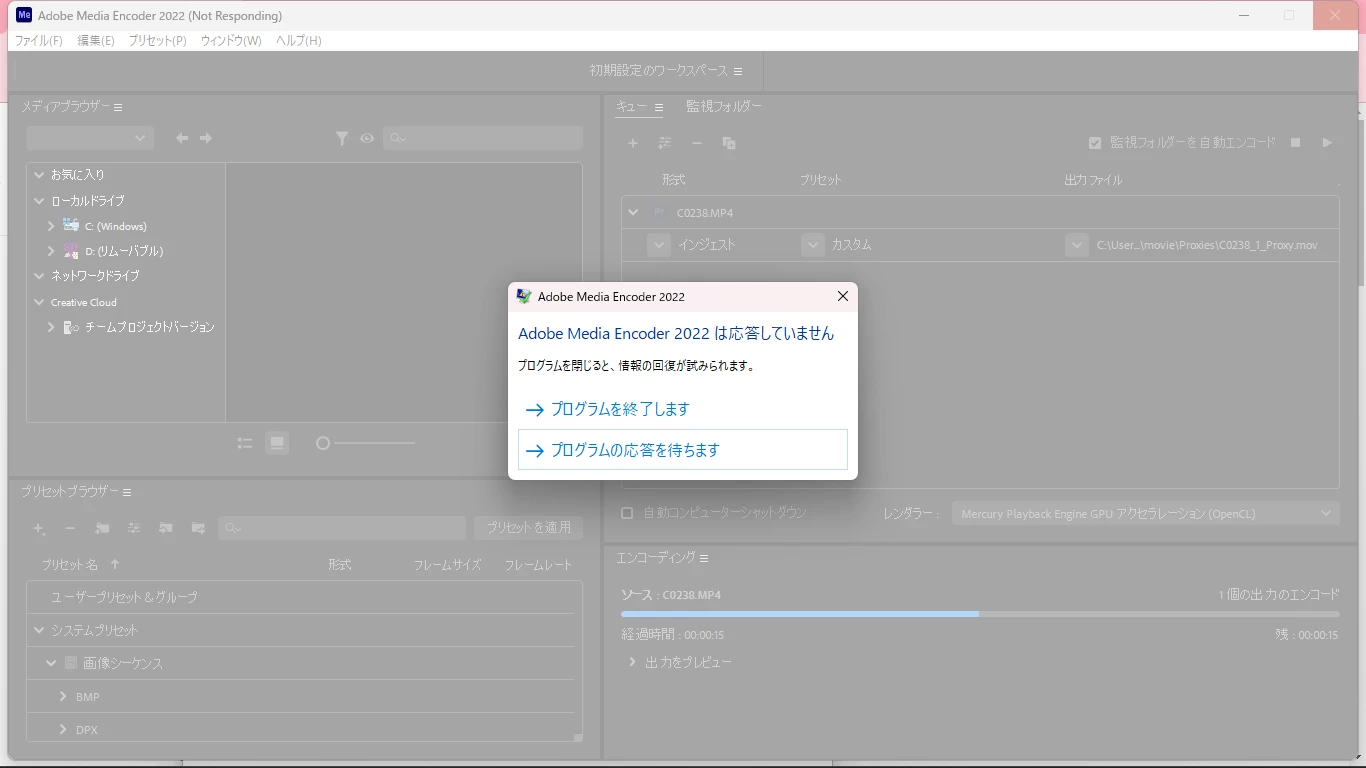Click the start queue play button
Viewport: 1366px width, 768px height.
pyautogui.click(x=1327, y=143)
